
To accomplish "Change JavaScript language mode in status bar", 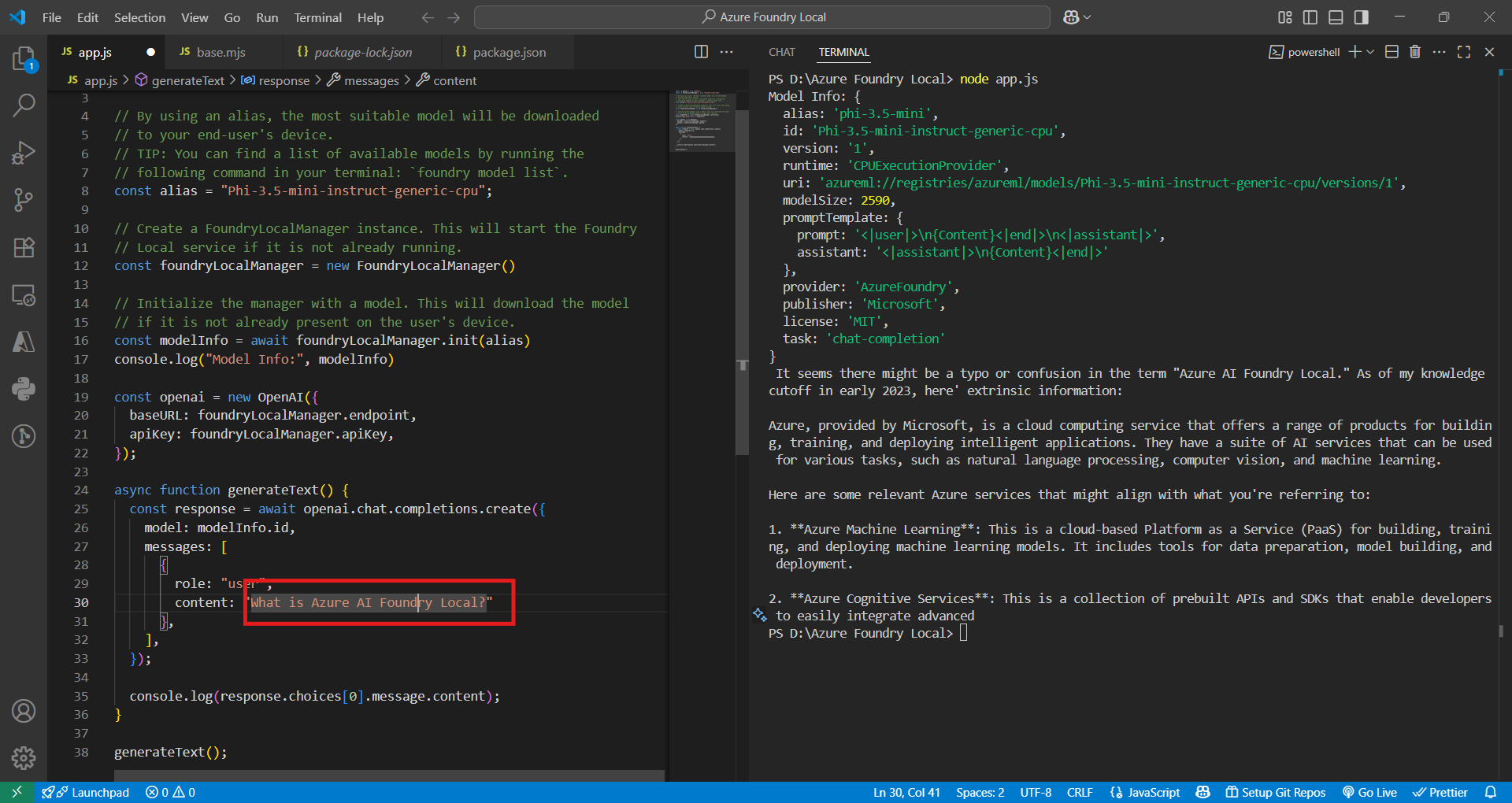I will pyautogui.click(x=1144, y=792).
